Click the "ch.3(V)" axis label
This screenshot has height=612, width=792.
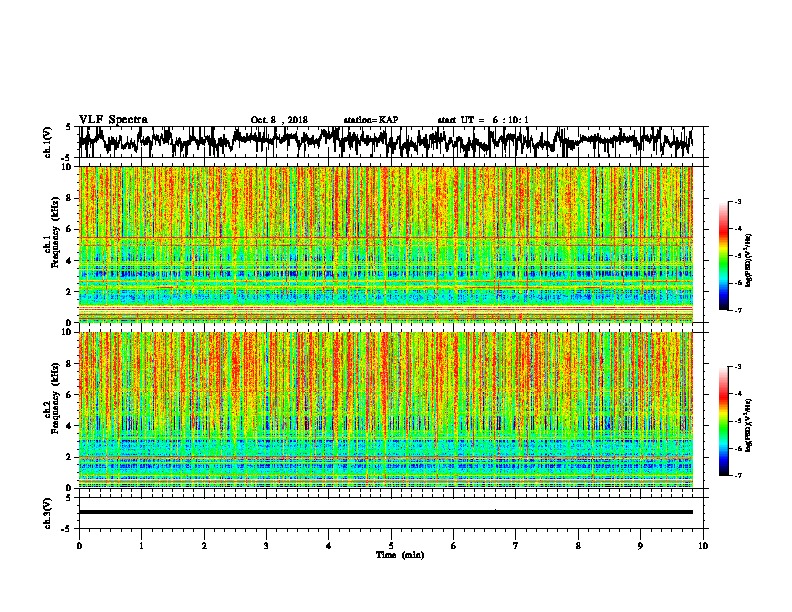click(48, 513)
